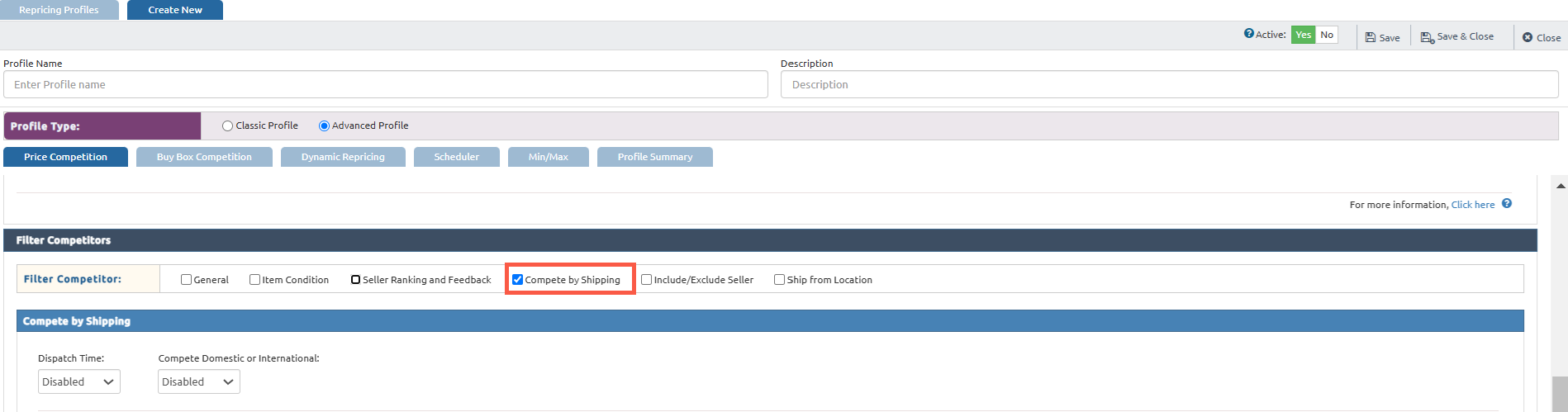This screenshot has width=1568, height=412.
Task: Enable the Item Condition filter checkbox
Action: click(x=255, y=280)
